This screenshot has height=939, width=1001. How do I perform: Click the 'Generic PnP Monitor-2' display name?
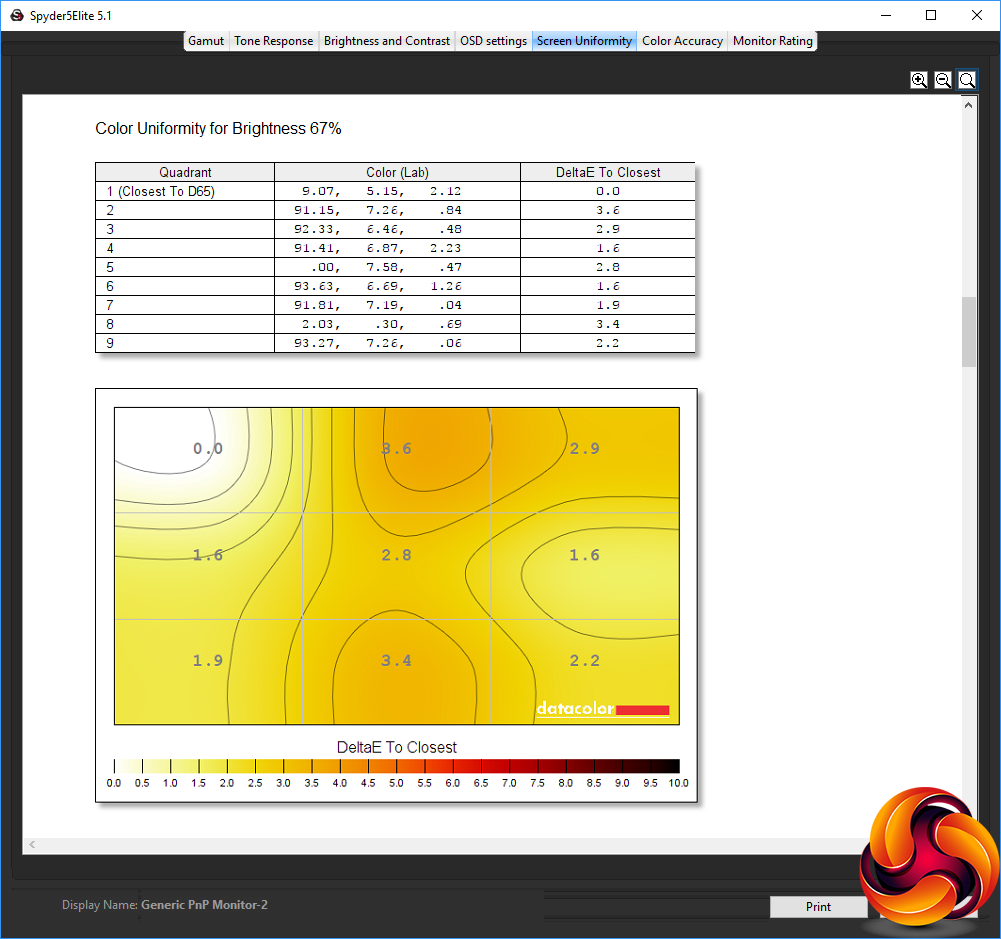[204, 905]
